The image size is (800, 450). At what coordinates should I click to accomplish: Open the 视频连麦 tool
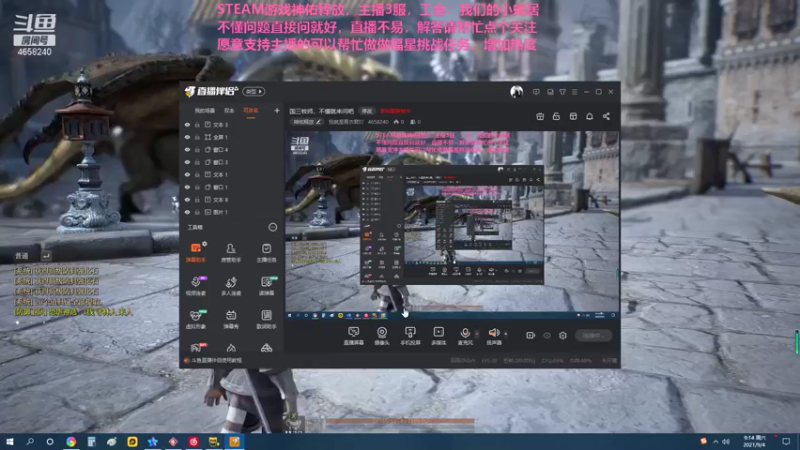(196, 286)
